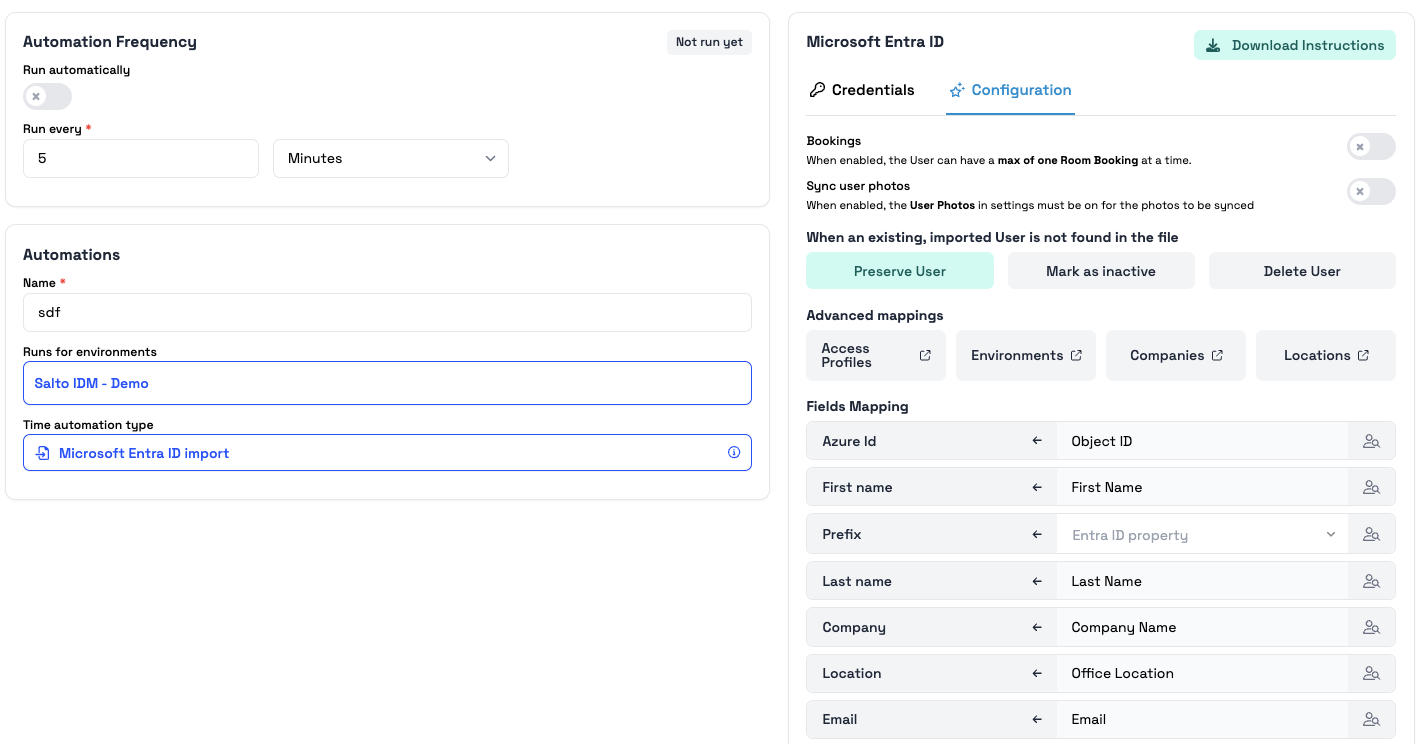
Task: Click the user icon beside Office Location
Action: point(1371,674)
